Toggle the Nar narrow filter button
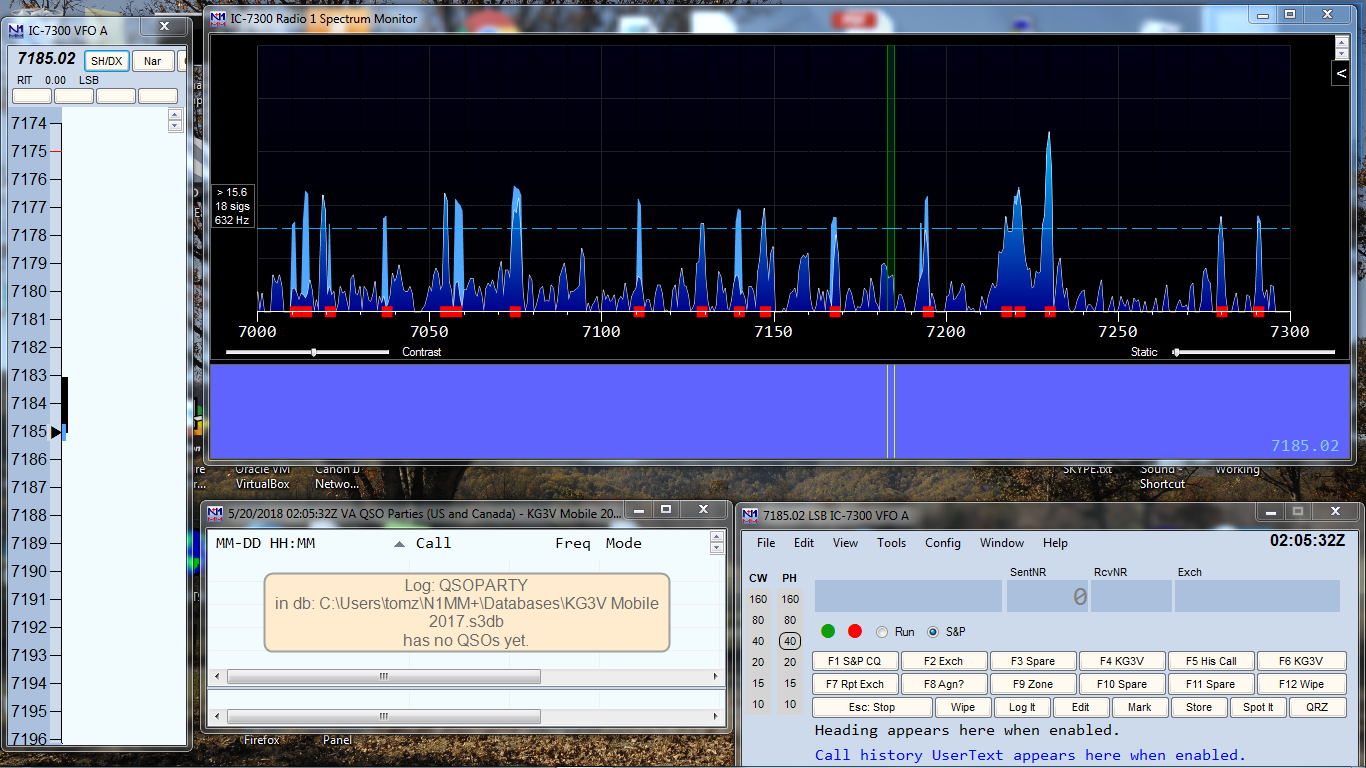1366x768 pixels. [152, 60]
